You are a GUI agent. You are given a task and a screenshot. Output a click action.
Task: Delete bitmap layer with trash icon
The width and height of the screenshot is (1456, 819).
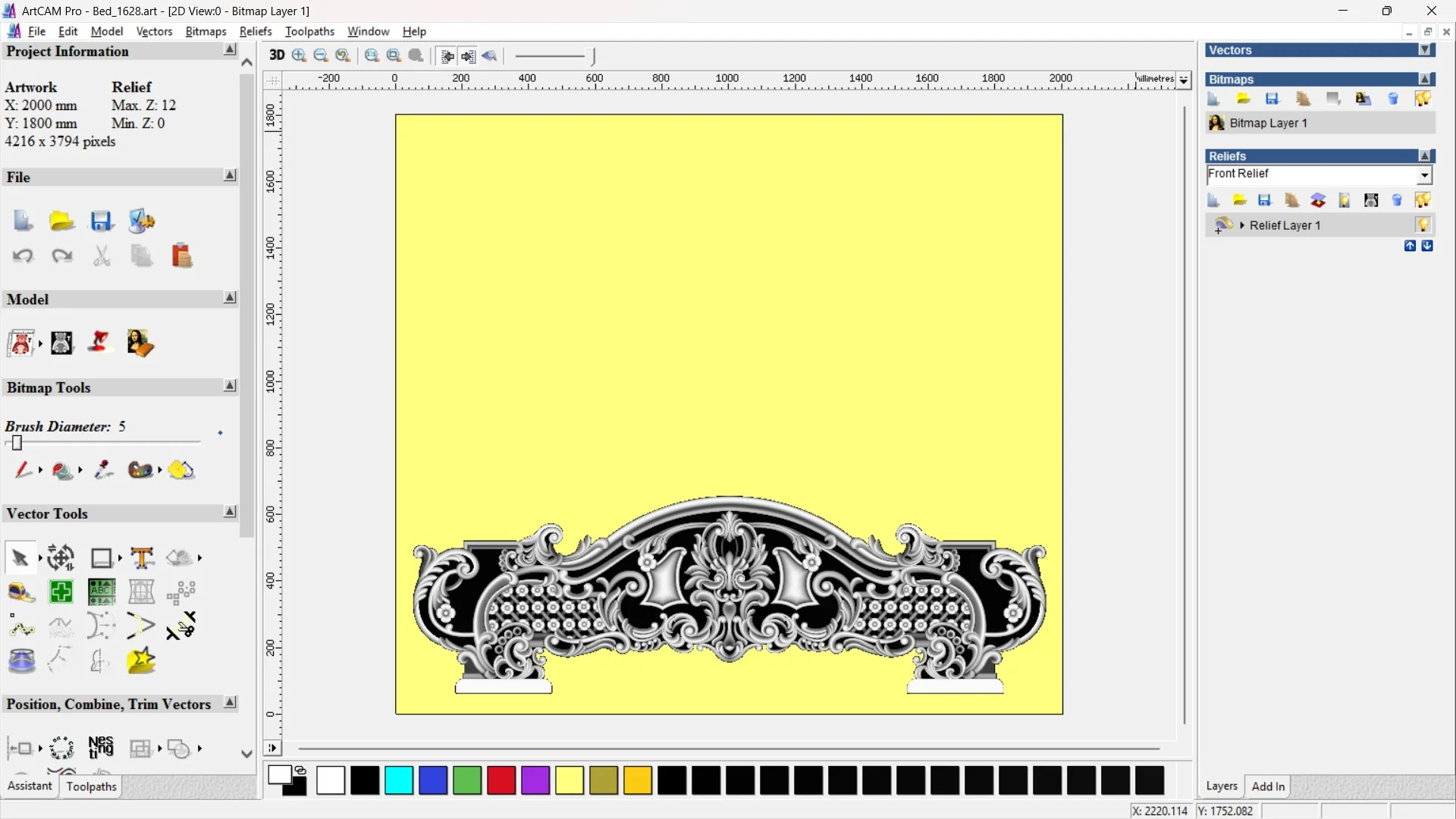[x=1393, y=99]
